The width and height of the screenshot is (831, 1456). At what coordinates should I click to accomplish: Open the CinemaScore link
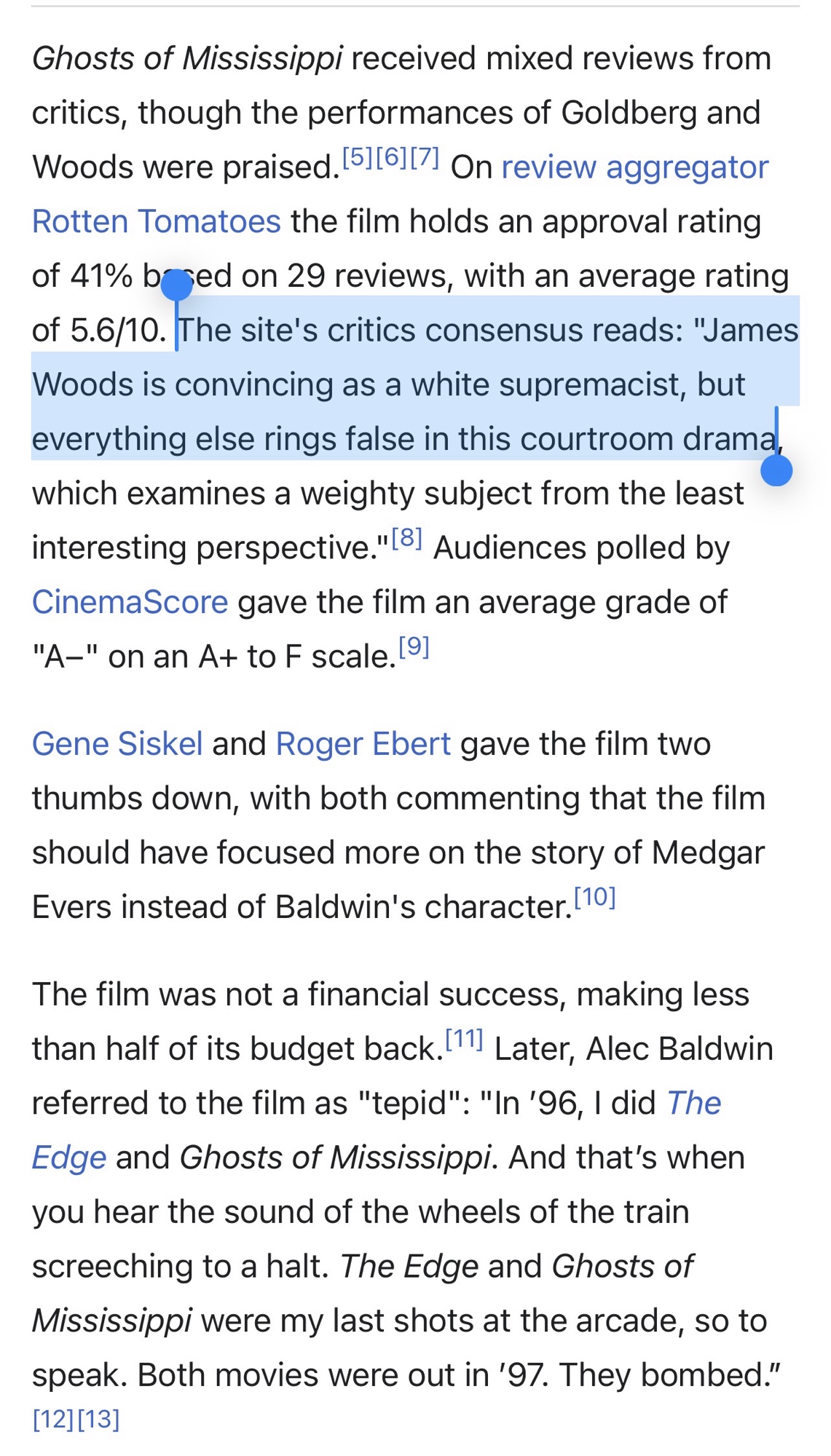point(130,603)
